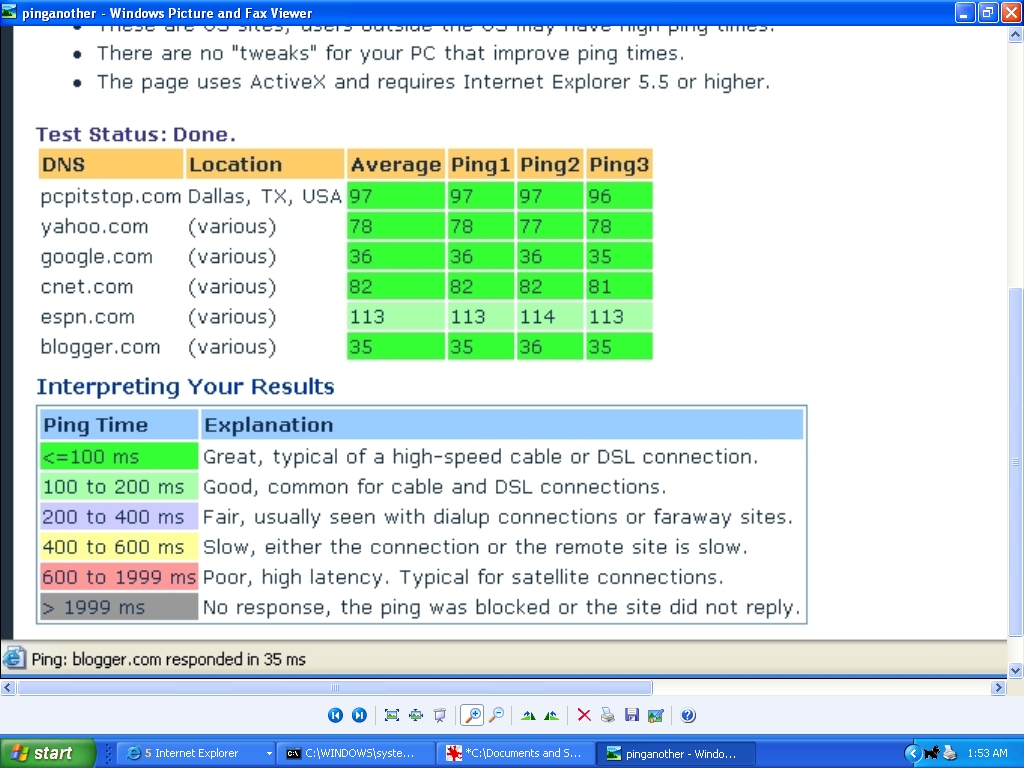Screen dimensions: 1024x768
Task: Click the clock showing 1:53 AM
Action: coord(987,753)
